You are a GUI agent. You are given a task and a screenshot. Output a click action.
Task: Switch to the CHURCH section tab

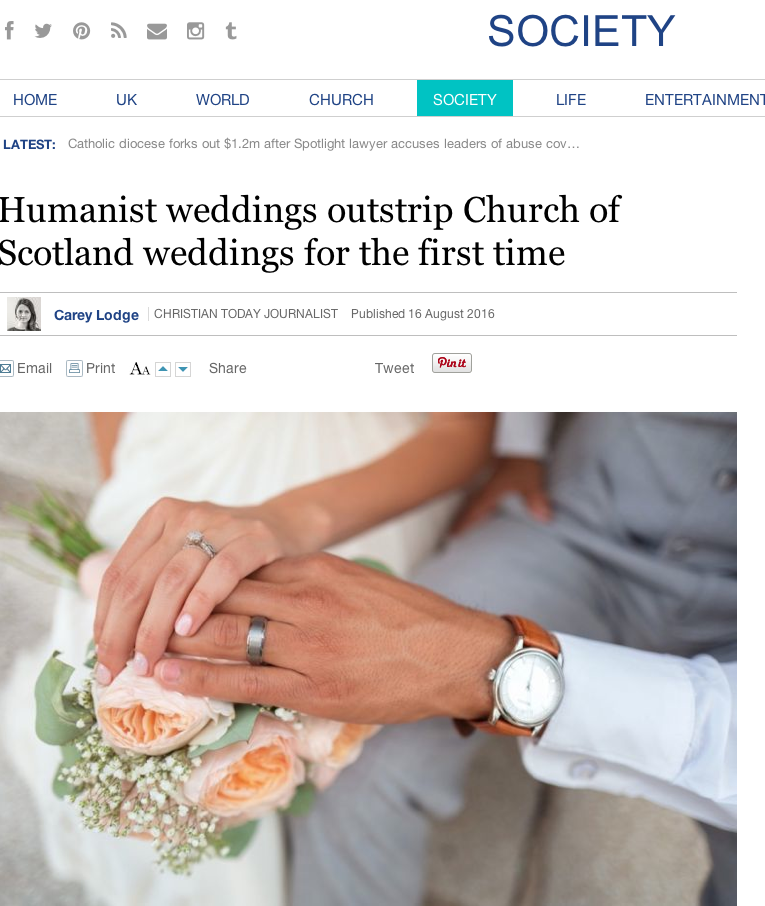pos(341,99)
